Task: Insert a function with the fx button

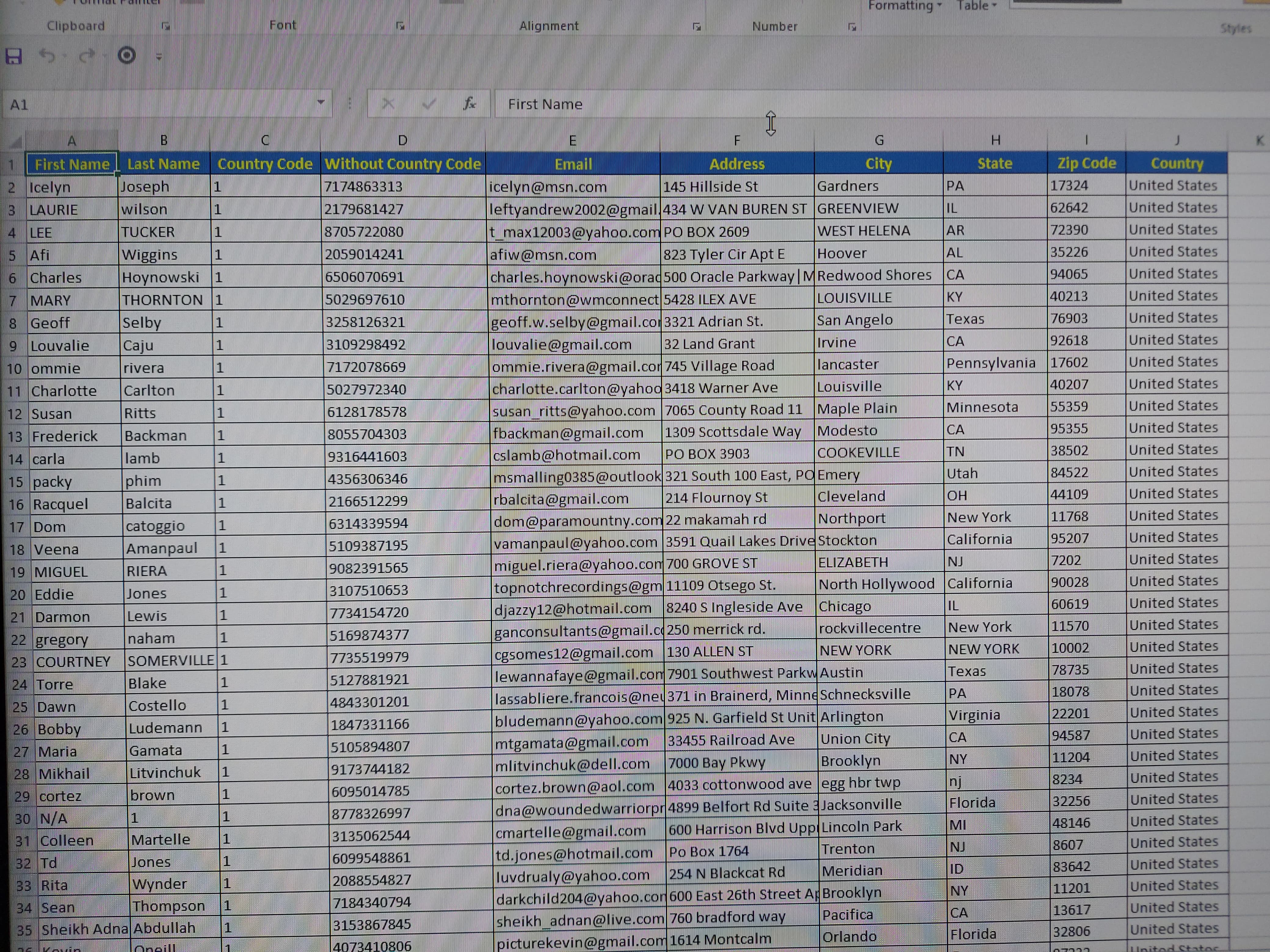Action: pos(470,104)
